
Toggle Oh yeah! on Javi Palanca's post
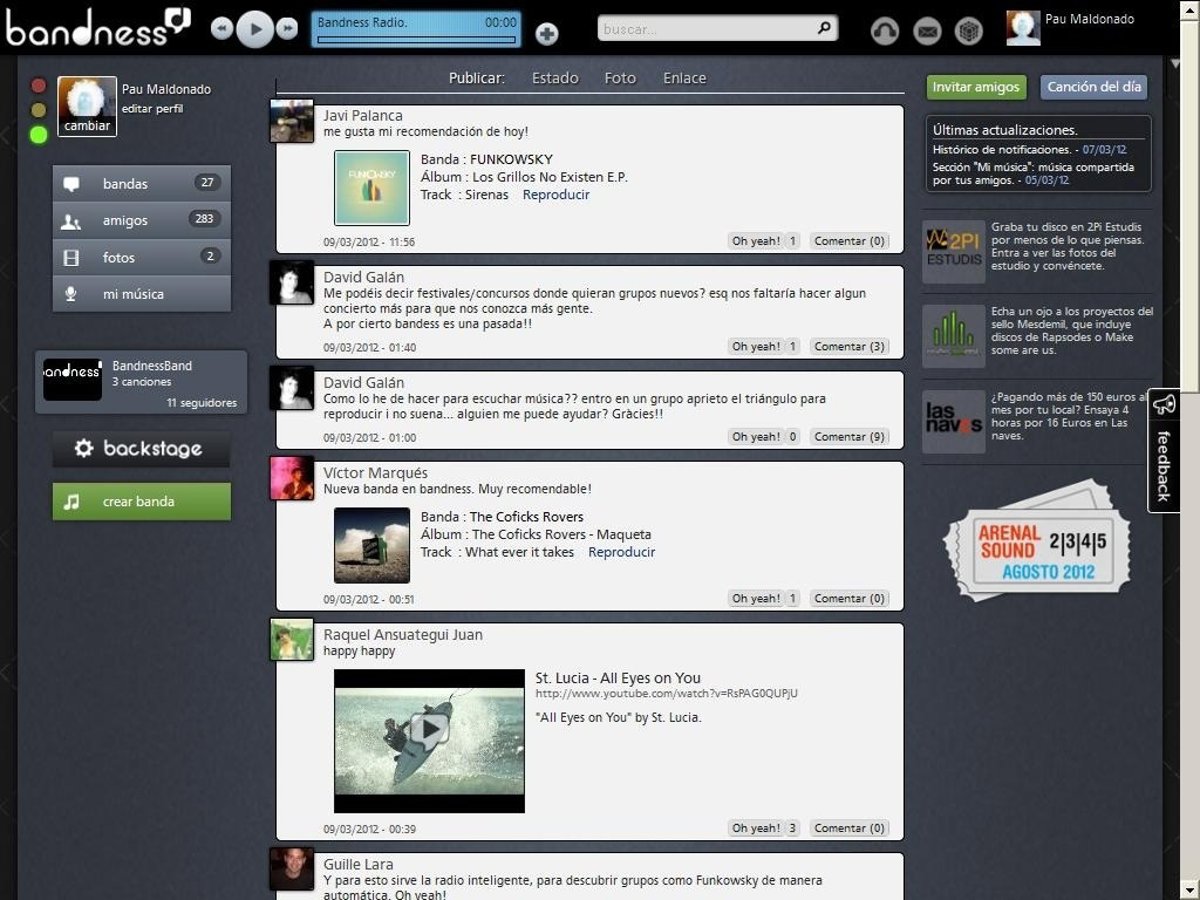pyautogui.click(x=764, y=241)
